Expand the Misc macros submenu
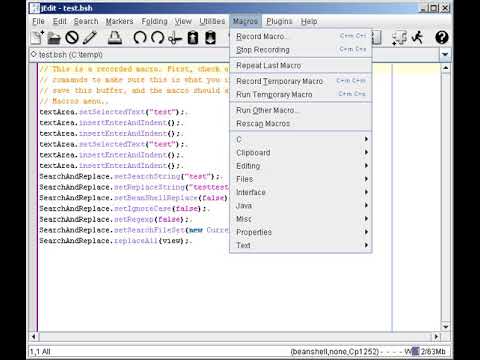 pyautogui.click(x=301, y=219)
